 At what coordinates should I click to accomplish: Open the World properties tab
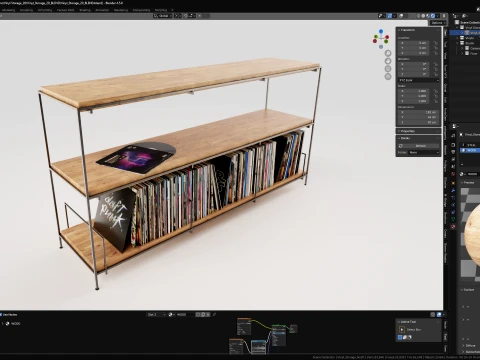(453, 174)
